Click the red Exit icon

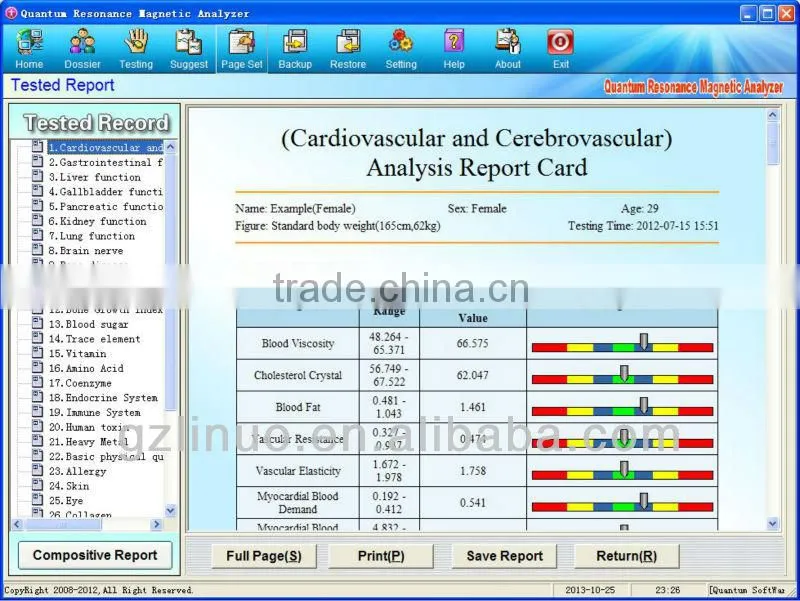pyautogui.click(x=561, y=49)
